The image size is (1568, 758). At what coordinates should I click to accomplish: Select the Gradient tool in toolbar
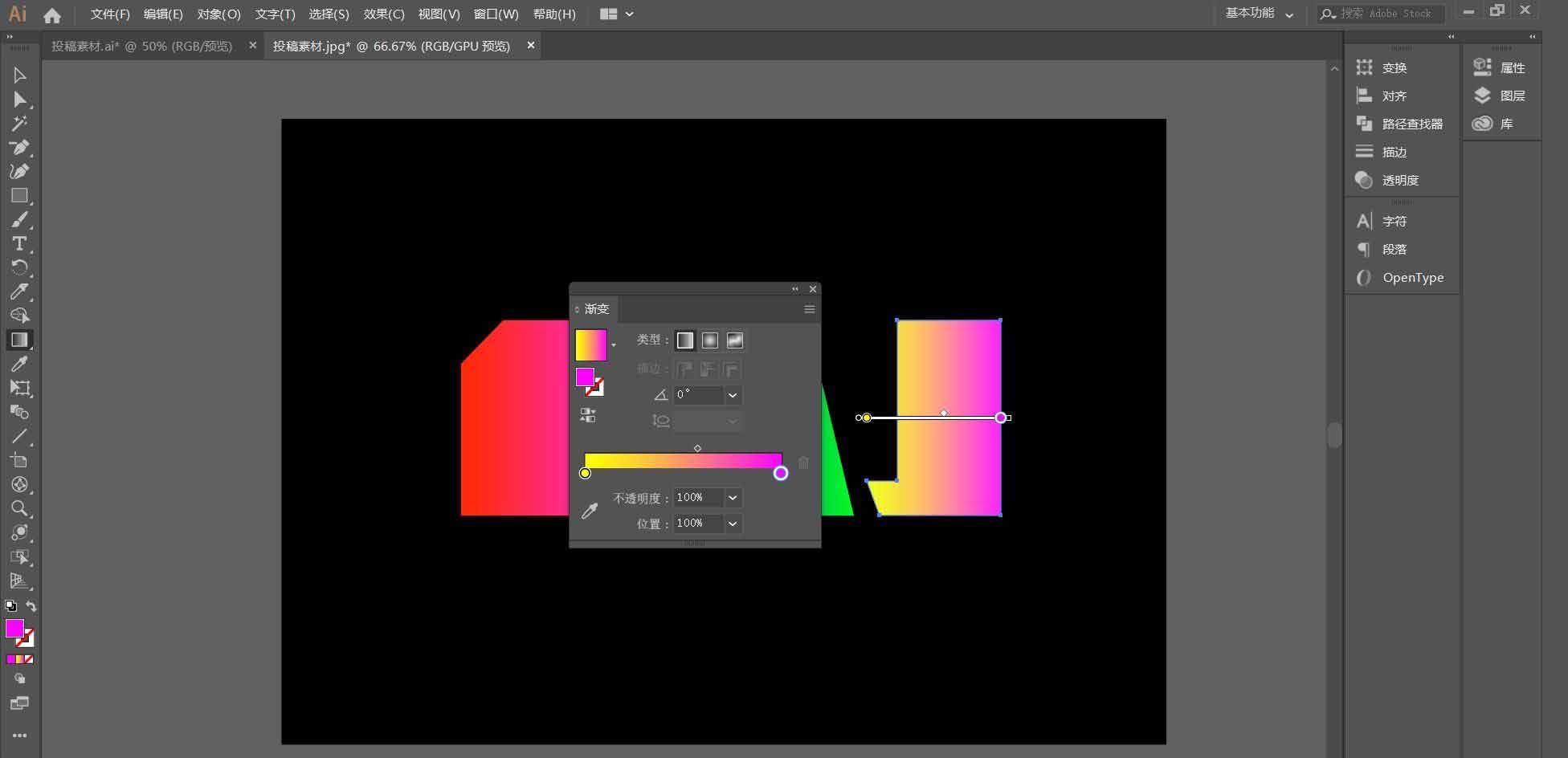pos(19,340)
